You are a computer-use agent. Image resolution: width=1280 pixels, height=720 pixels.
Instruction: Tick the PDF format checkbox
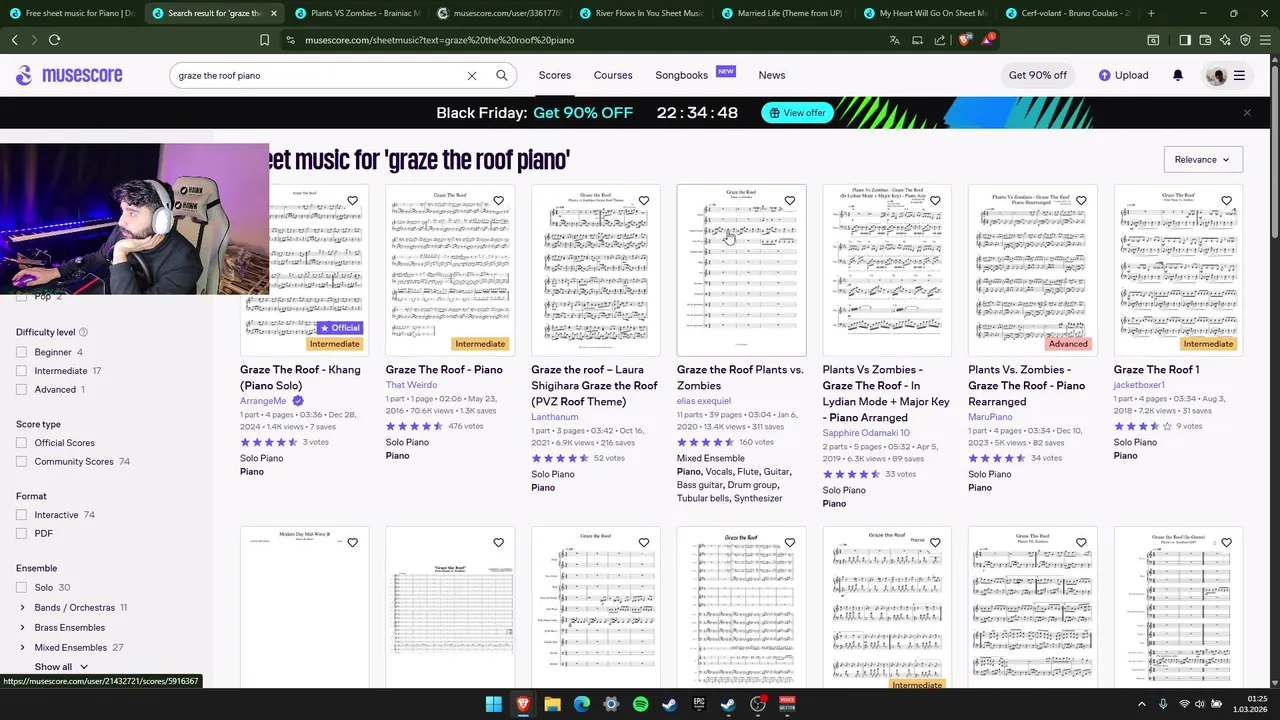[x=21, y=534]
